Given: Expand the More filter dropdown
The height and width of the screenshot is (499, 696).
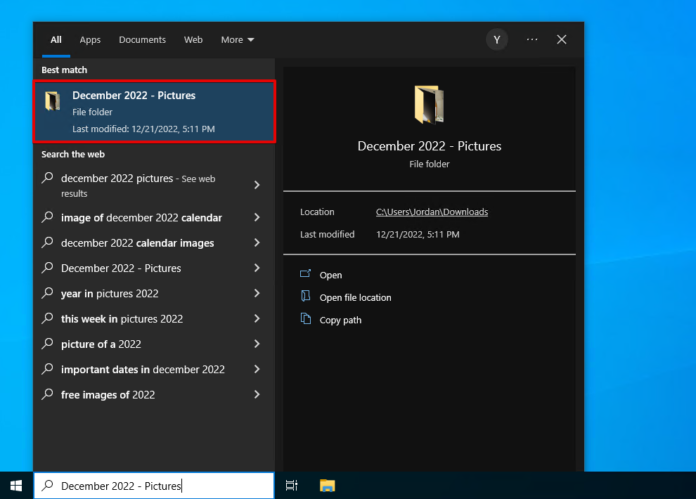Looking at the screenshot, I should click(237, 40).
